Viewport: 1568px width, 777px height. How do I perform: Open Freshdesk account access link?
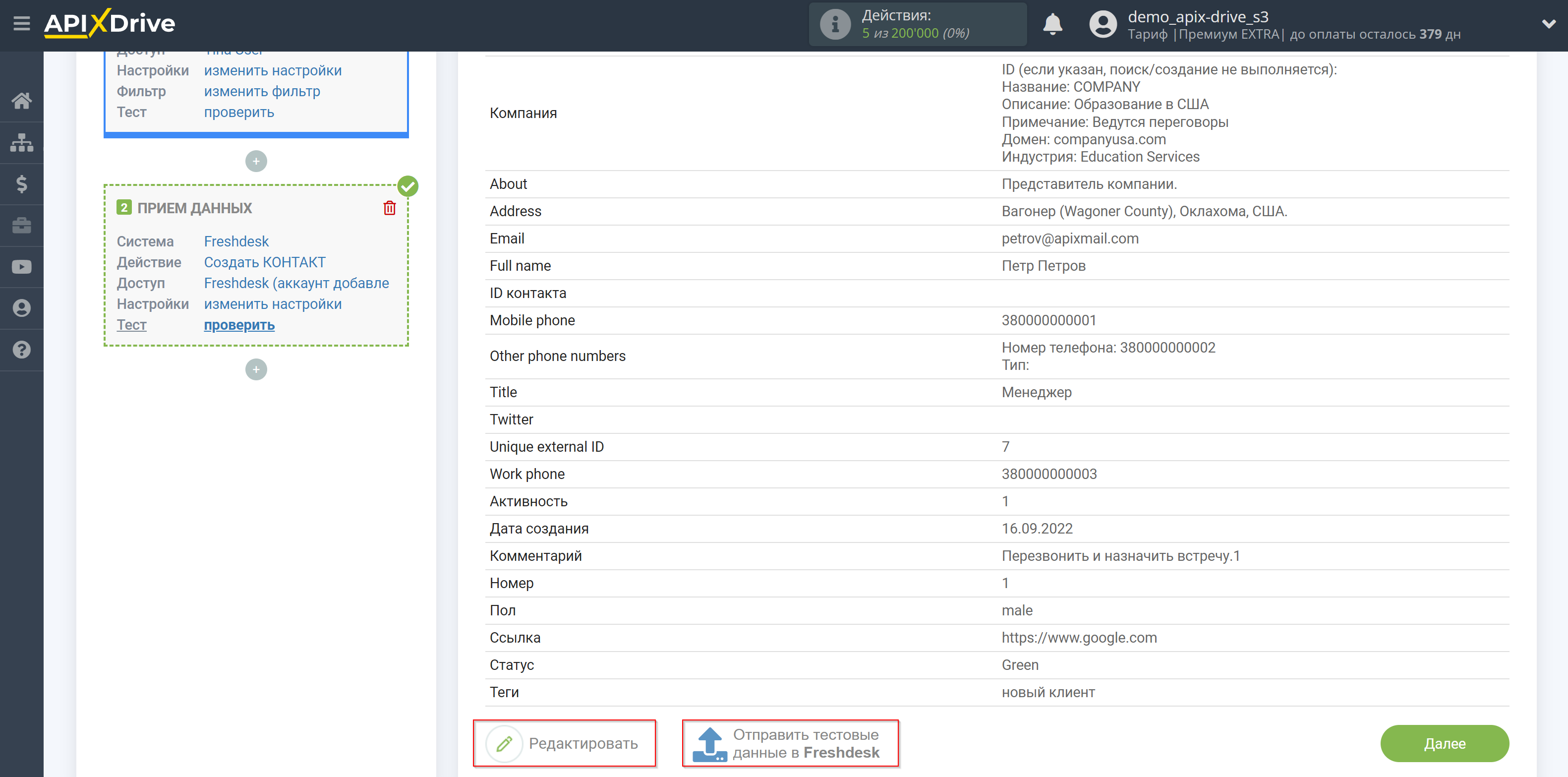pos(296,283)
